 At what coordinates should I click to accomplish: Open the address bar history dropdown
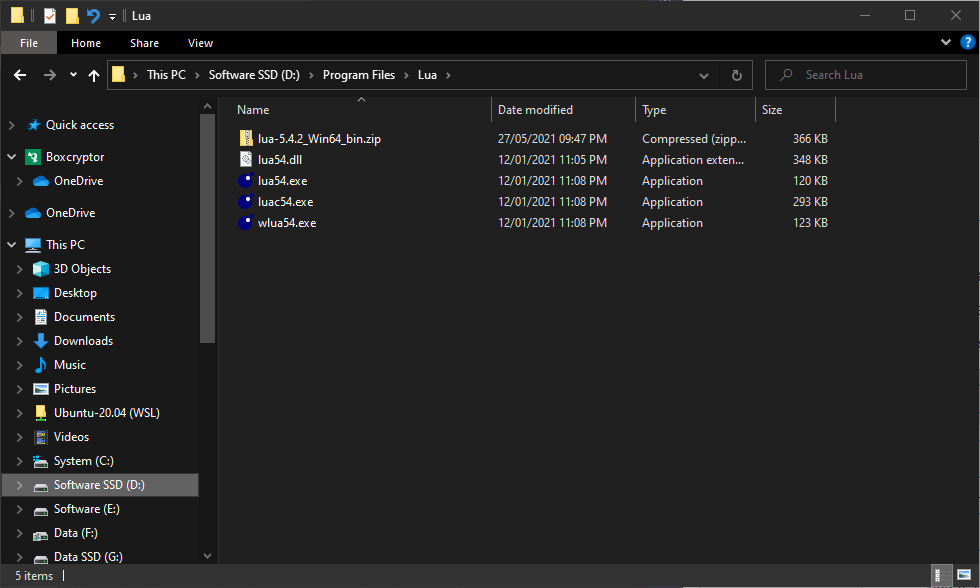tap(704, 76)
